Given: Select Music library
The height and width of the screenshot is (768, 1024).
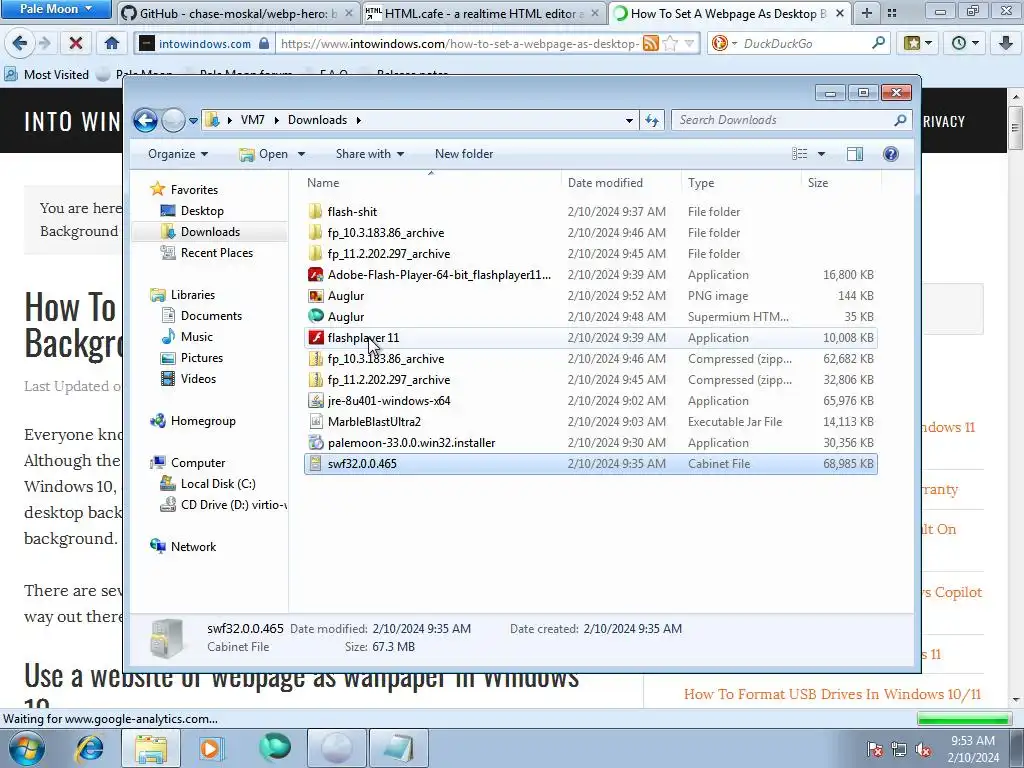Looking at the screenshot, I should pyautogui.click(x=196, y=337).
